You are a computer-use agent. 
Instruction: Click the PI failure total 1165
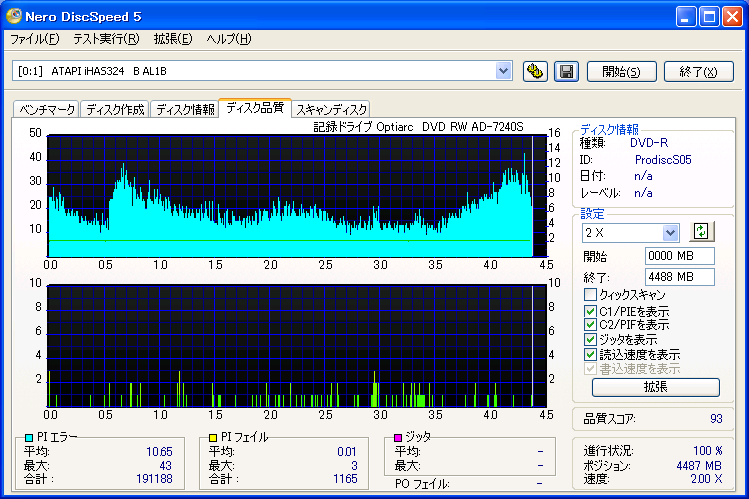[x=345, y=478]
